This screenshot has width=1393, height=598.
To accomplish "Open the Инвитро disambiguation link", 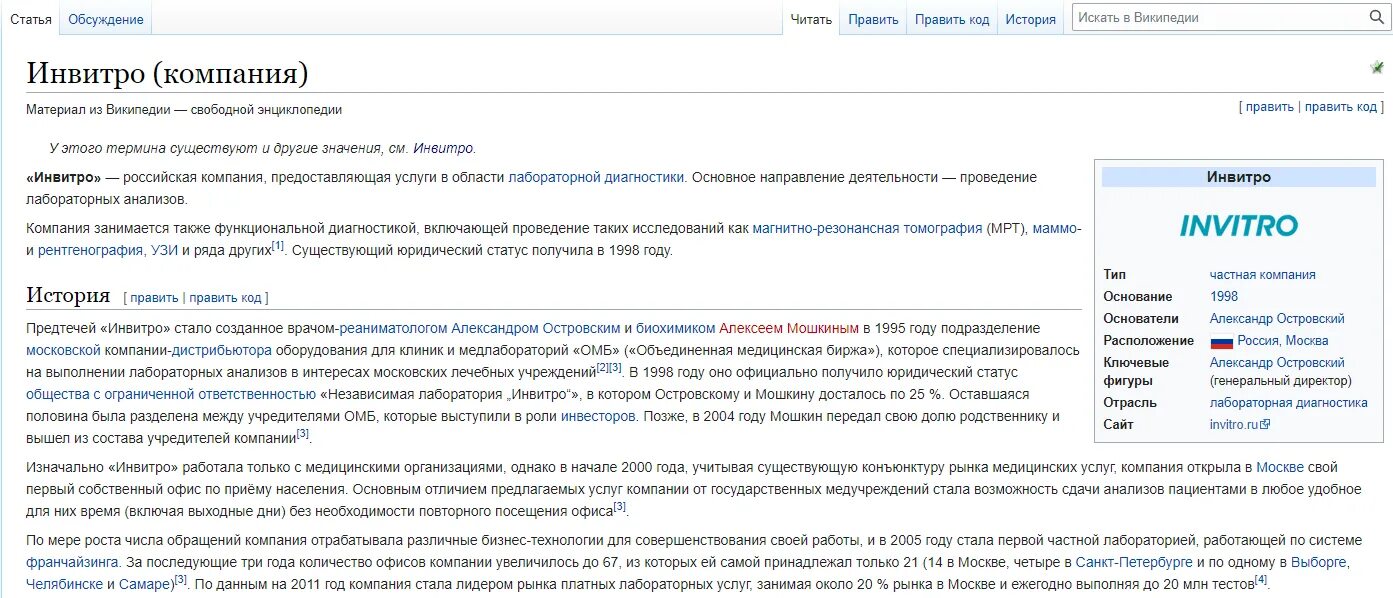I will click(444, 148).
